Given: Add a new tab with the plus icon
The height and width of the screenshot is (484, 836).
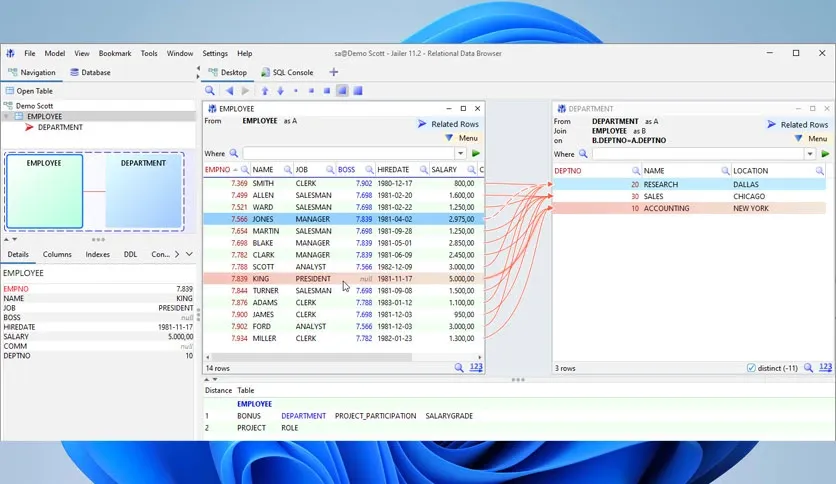Looking at the screenshot, I should [334, 72].
